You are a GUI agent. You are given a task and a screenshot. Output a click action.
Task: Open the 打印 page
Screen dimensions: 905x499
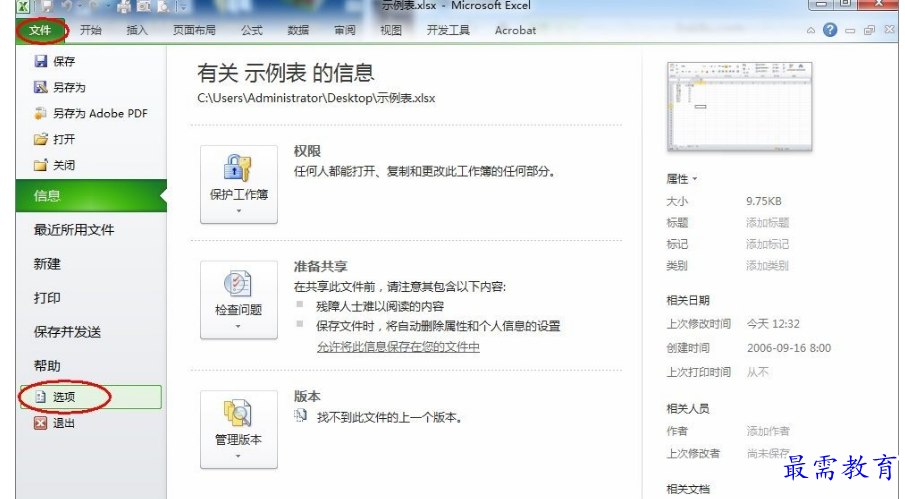[x=47, y=298]
